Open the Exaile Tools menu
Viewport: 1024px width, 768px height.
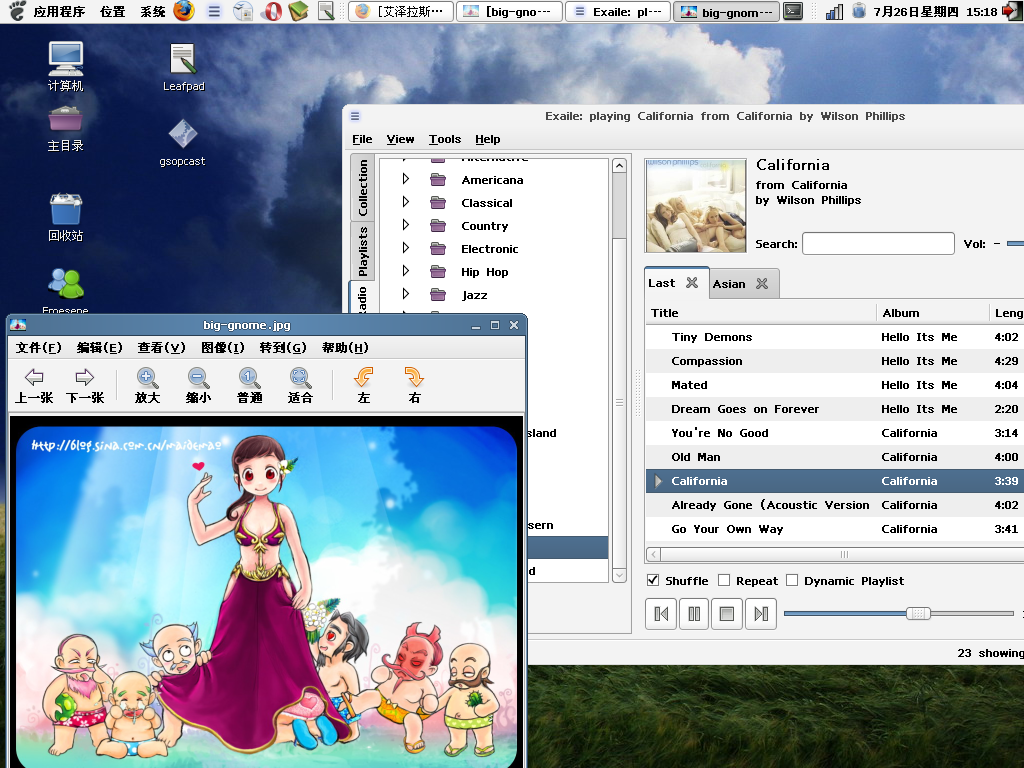[x=445, y=139]
